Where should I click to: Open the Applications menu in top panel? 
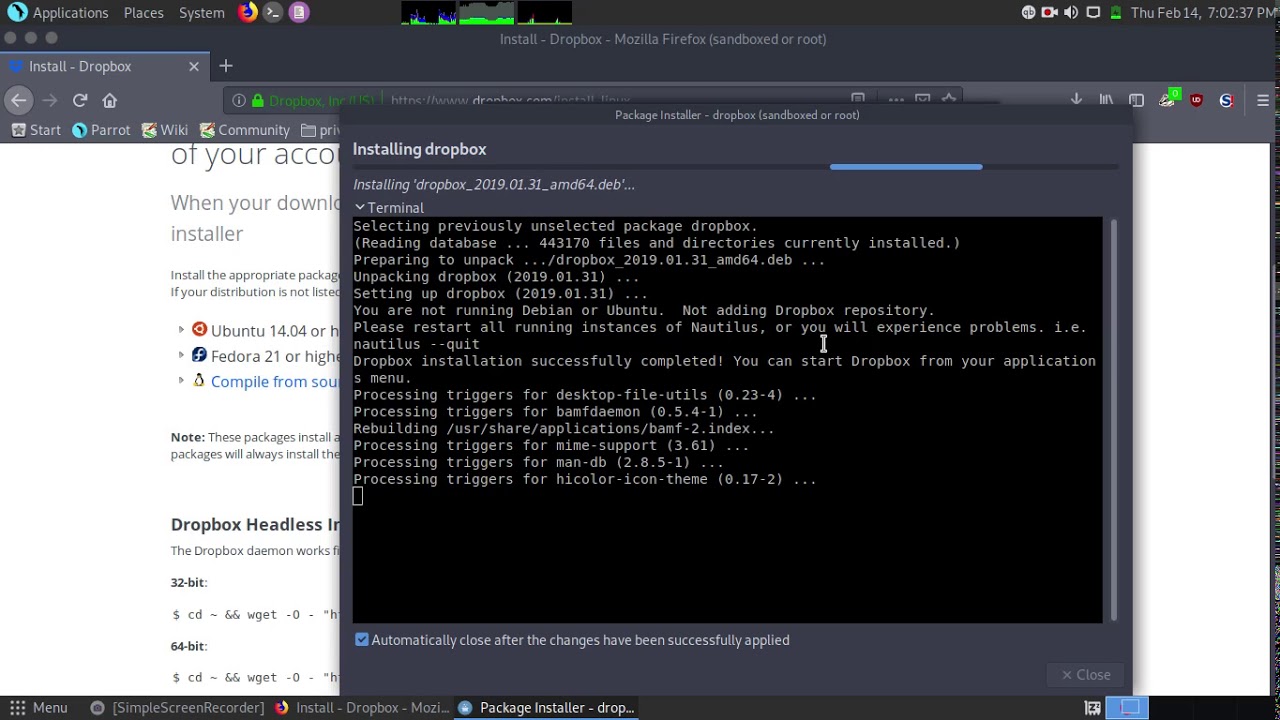pyautogui.click(x=58, y=13)
